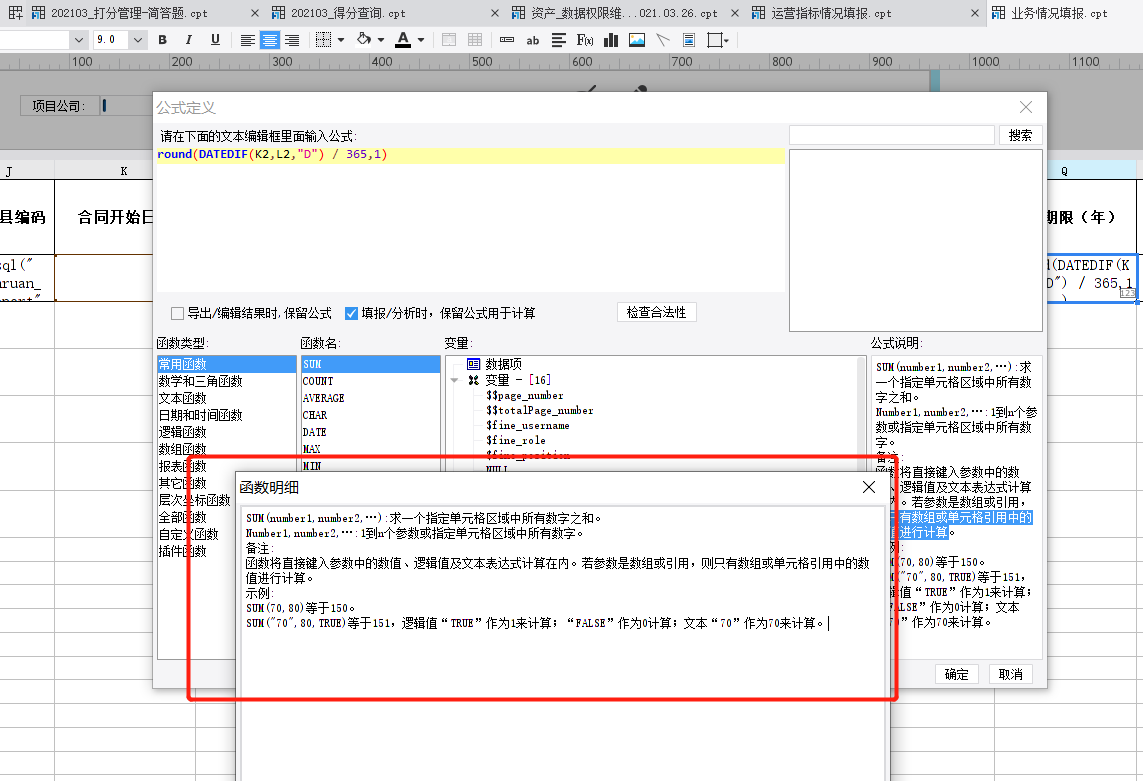Open the font size dropdown

click(138, 40)
